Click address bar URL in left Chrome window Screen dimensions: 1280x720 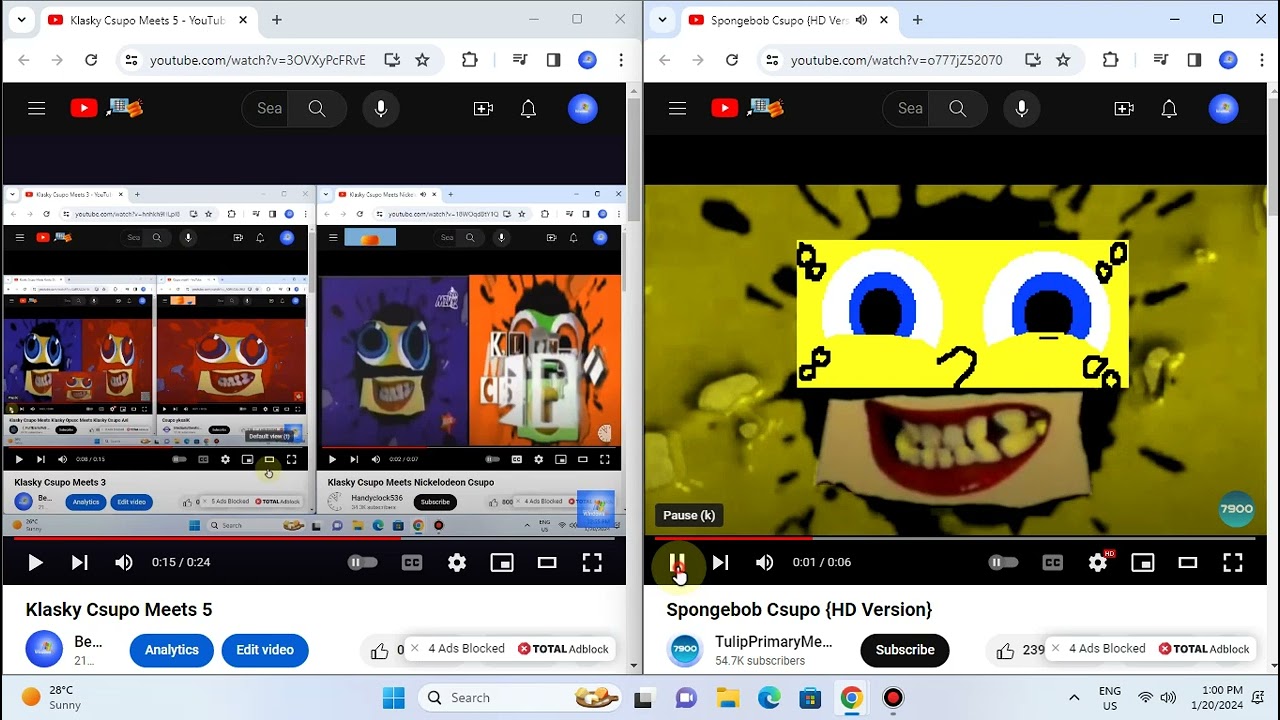(x=258, y=60)
